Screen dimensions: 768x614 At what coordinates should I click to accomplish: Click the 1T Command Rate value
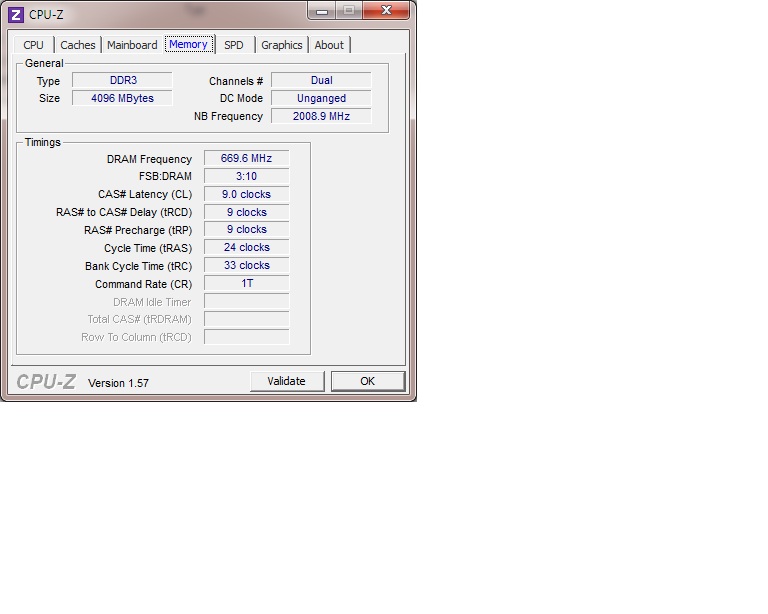coord(246,283)
